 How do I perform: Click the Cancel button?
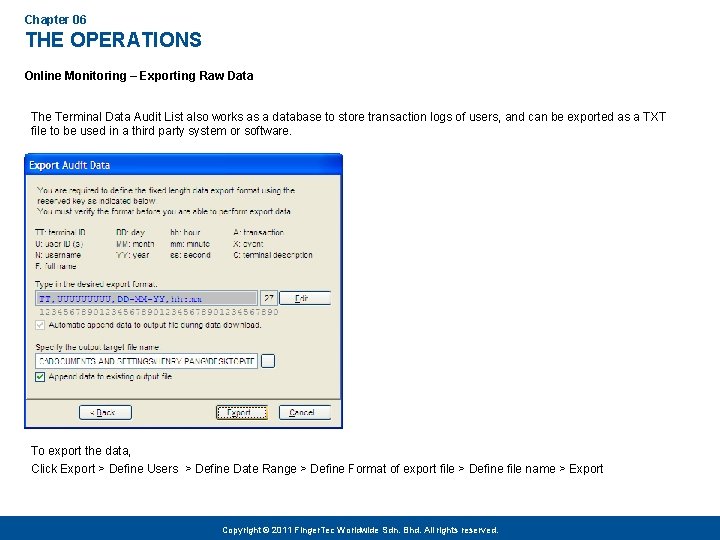[304, 412]
